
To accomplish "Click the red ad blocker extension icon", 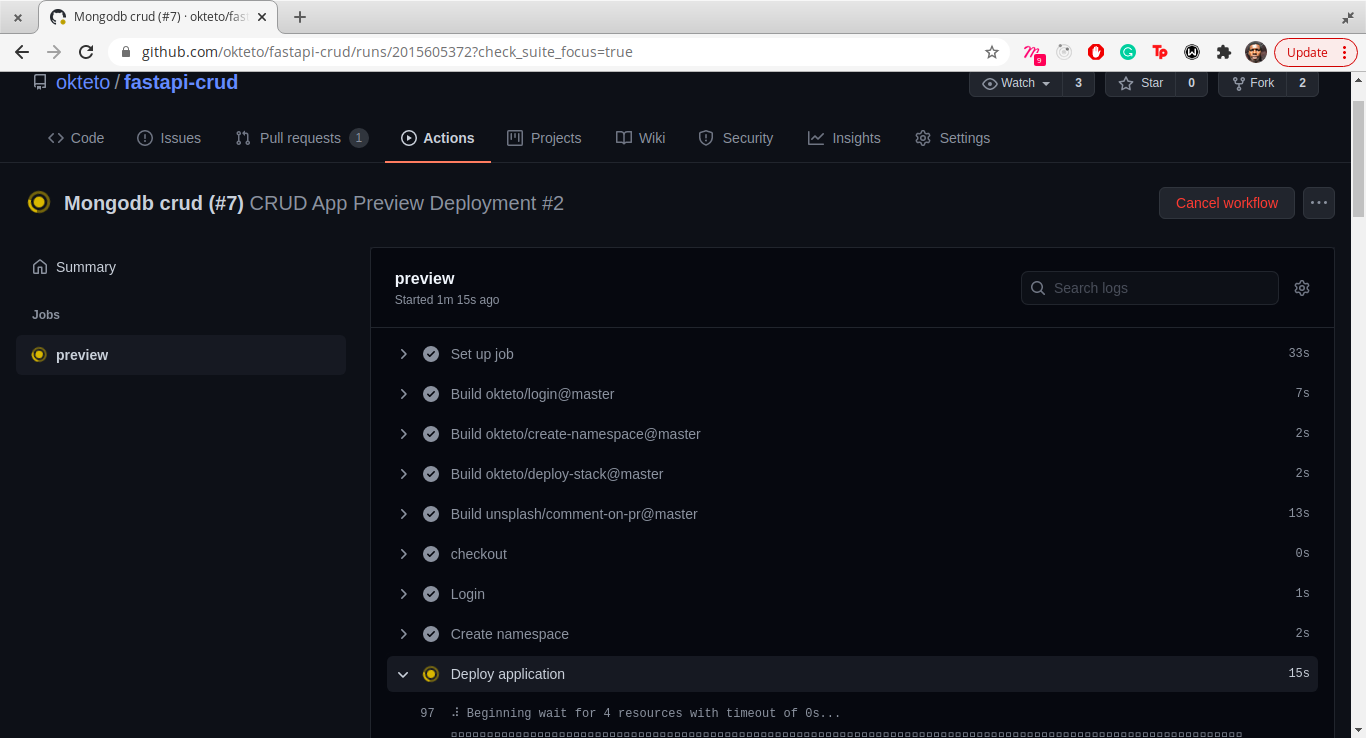I will (1096, 52).
